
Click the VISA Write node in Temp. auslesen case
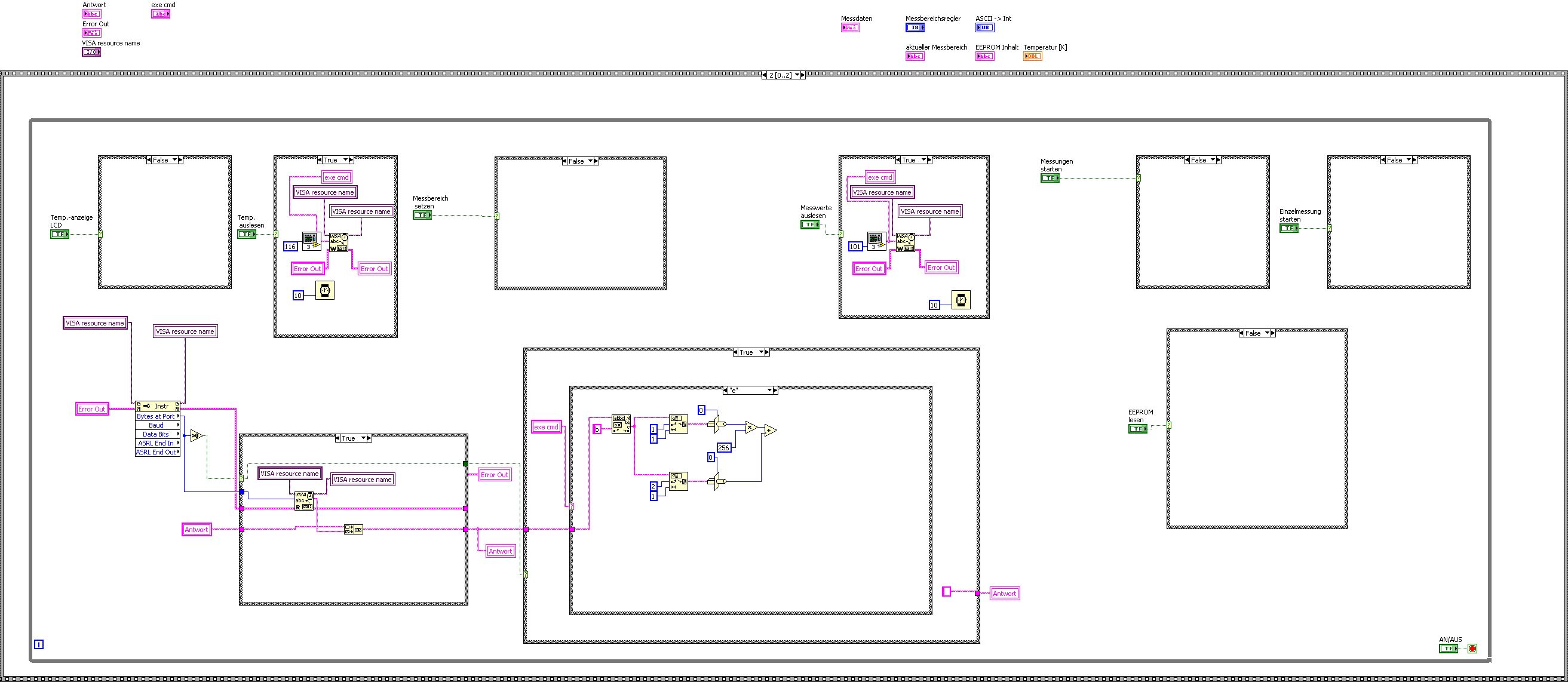[339, 242]
